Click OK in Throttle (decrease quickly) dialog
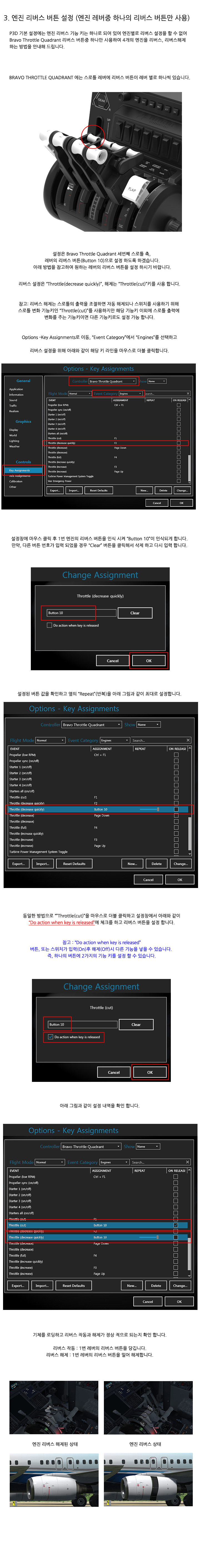The height and width of the screenshot is (1568, 200). point(148,660)
